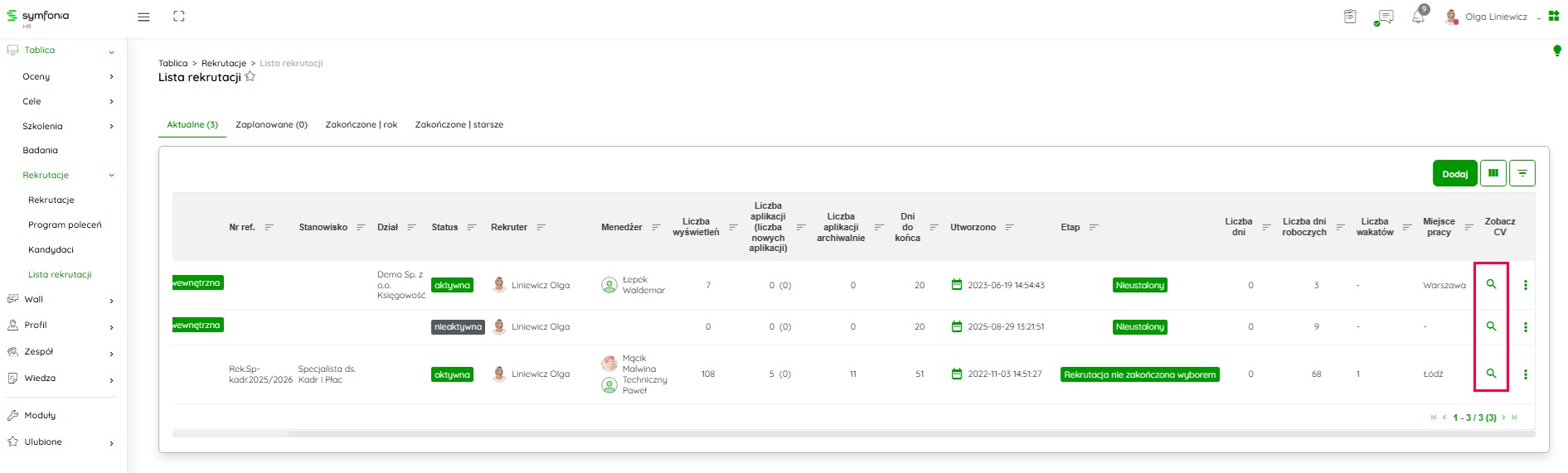Collapse the Rekrutacje sidebar section
Image resolution: width=1568 pixels, height=473 pixels.
click(111, 176)
